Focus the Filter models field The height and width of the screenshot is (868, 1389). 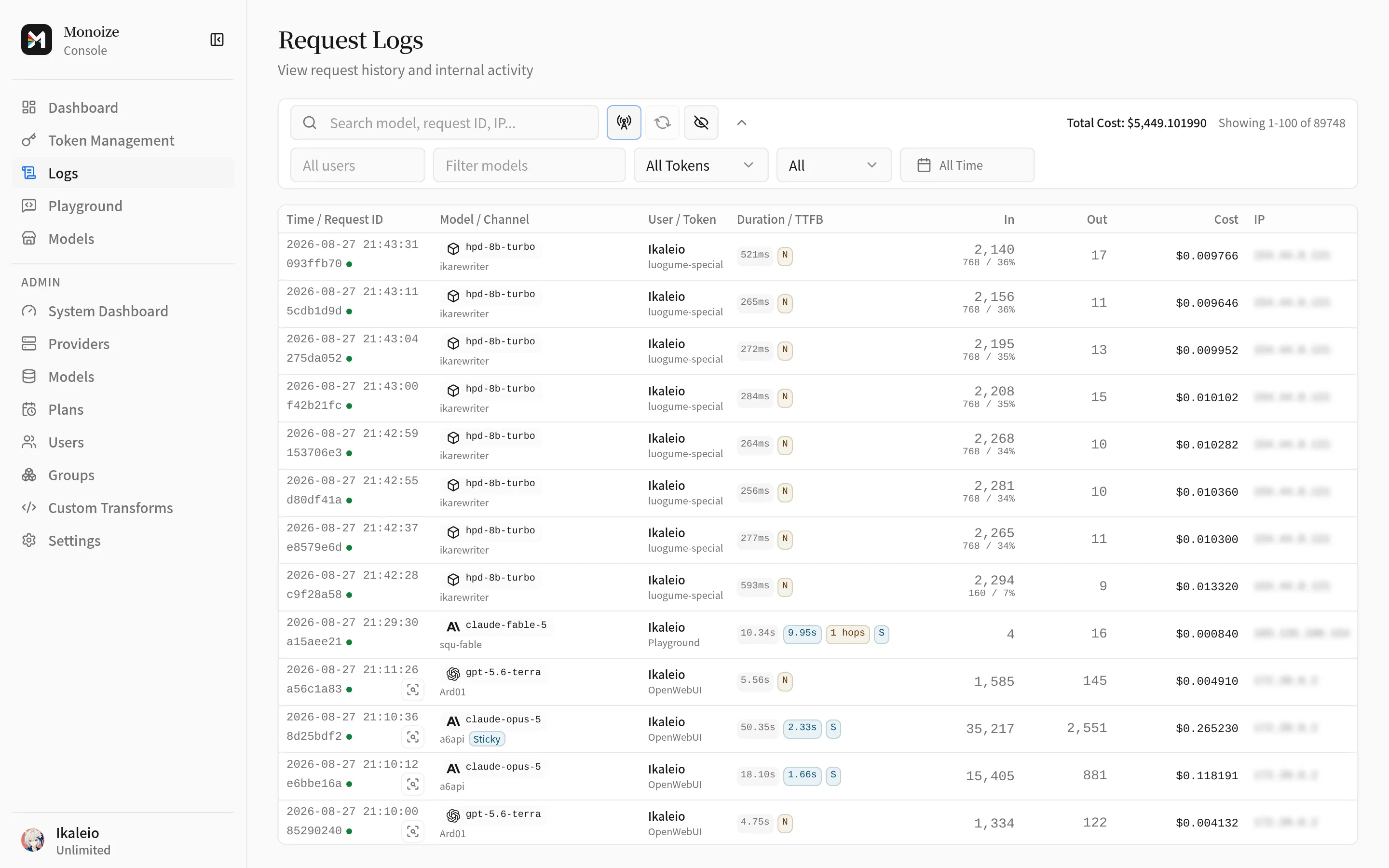(529, 165)
